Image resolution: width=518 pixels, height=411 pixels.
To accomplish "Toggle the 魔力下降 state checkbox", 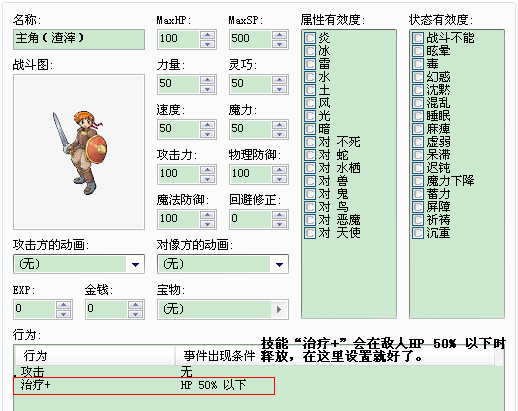I will pos(418,181).
